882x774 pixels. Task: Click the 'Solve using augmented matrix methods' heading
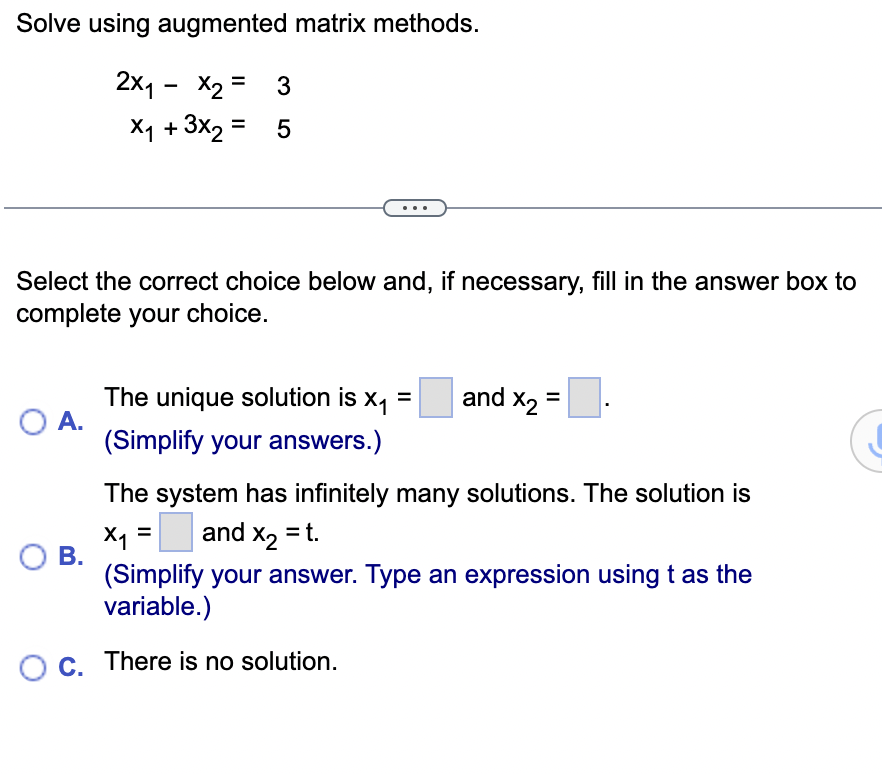(x=246, y=23)
